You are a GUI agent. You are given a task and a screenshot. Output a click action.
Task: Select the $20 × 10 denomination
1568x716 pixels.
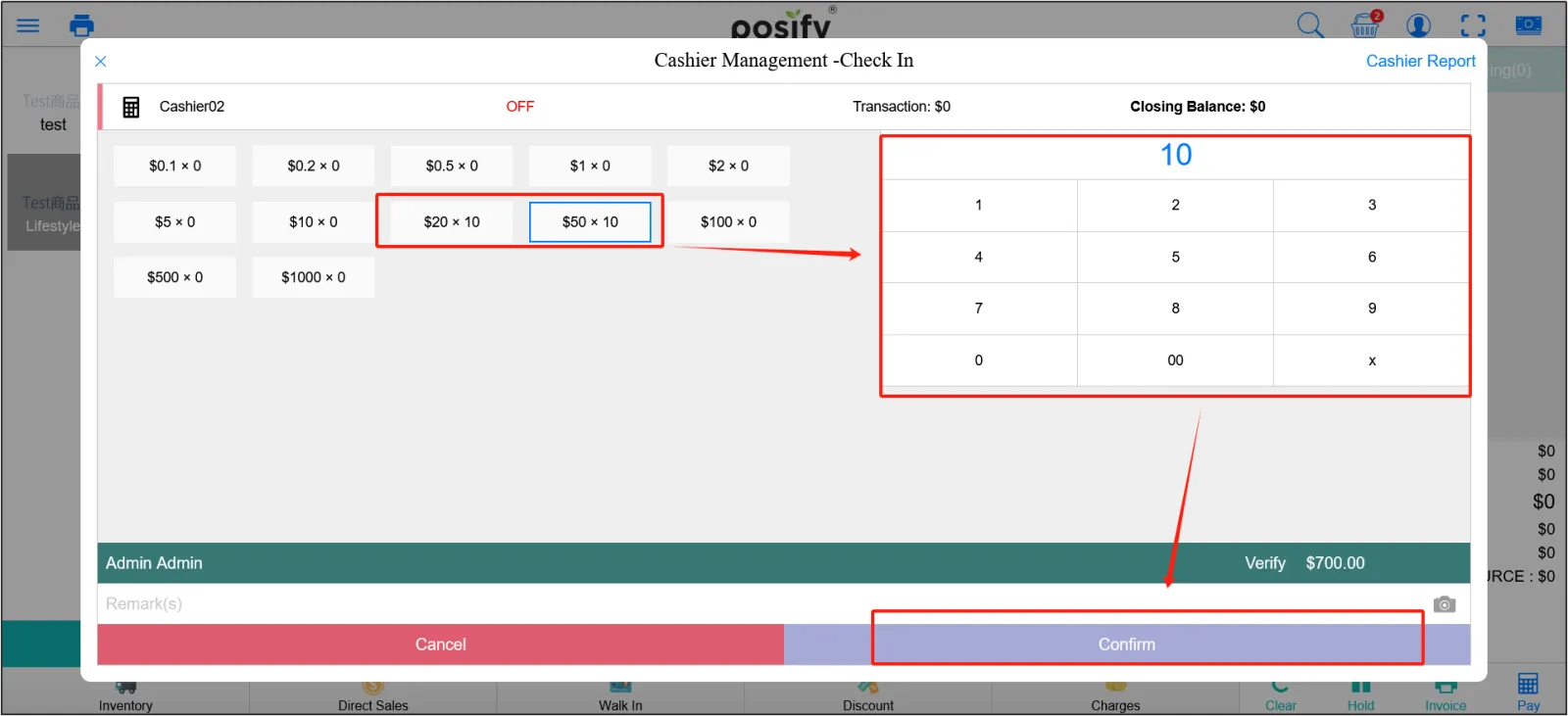point(452,222)
